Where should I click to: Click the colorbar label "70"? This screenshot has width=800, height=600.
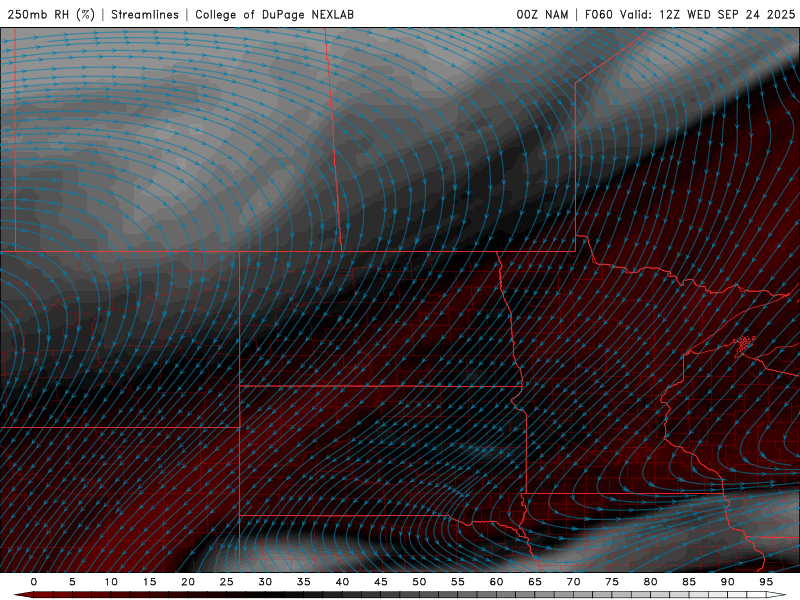click(573, 582)
